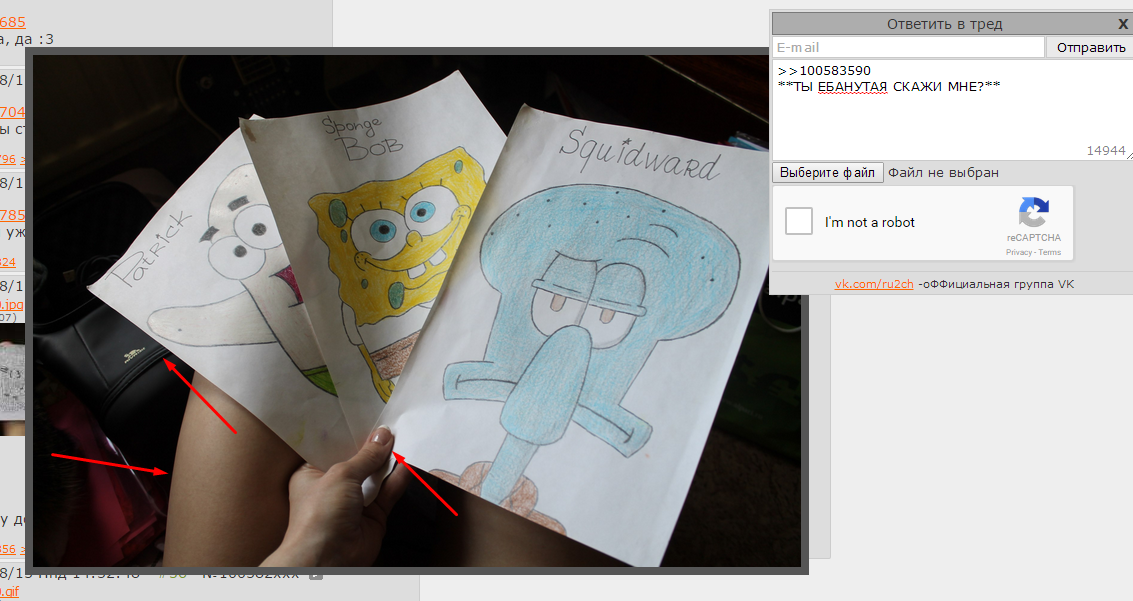Click the reCAPTCHA logo icon
The width and height of the screenshot is (1133, 601).
tap(1033, 213)
